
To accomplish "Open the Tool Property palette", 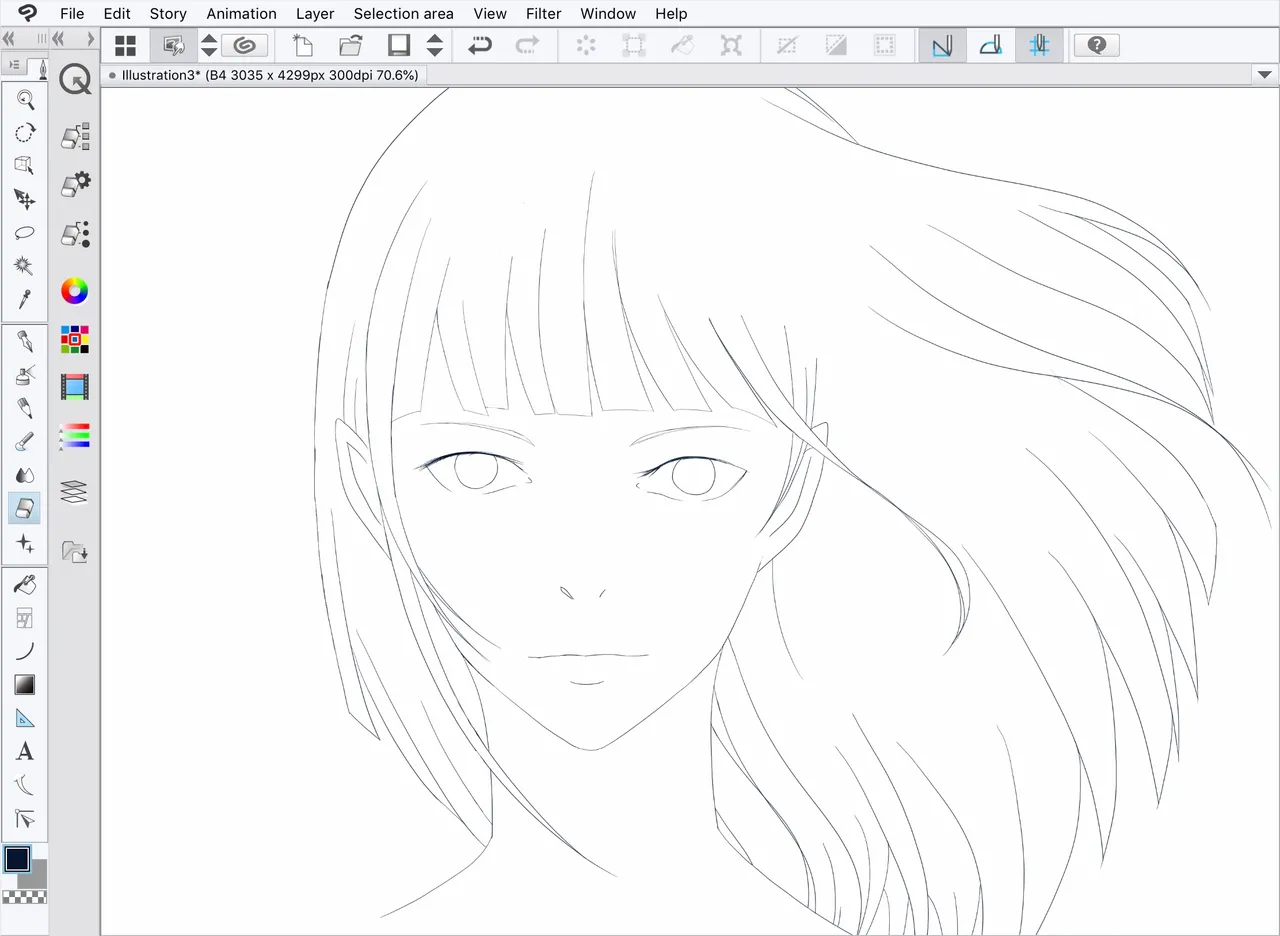I will coord(75,184).
